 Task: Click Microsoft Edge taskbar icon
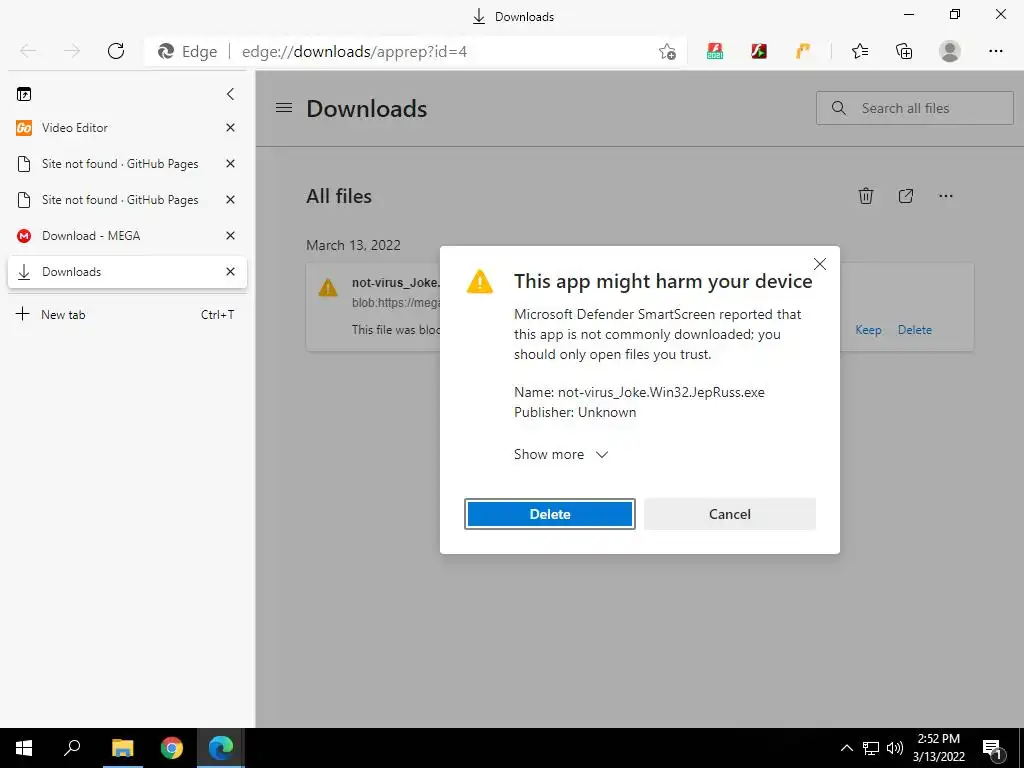(221, 748)
